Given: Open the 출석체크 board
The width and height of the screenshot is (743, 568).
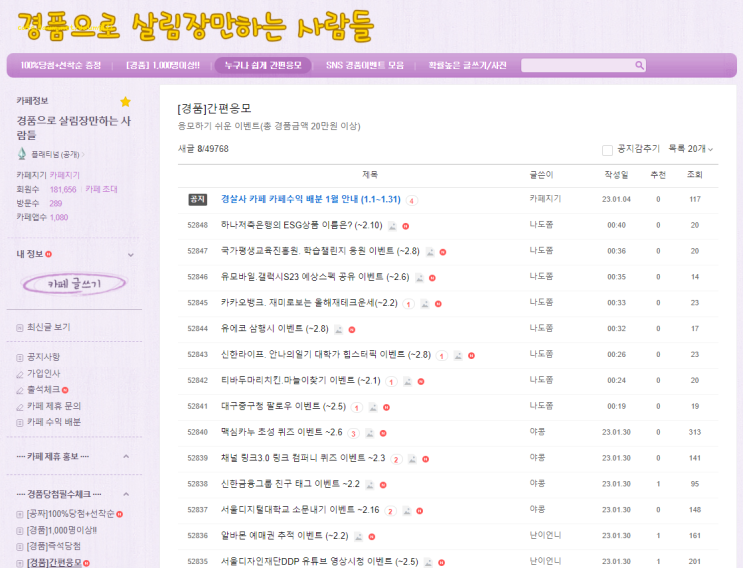Looking at the screenshot, I should pyautogui.click(x=44, y=390).
